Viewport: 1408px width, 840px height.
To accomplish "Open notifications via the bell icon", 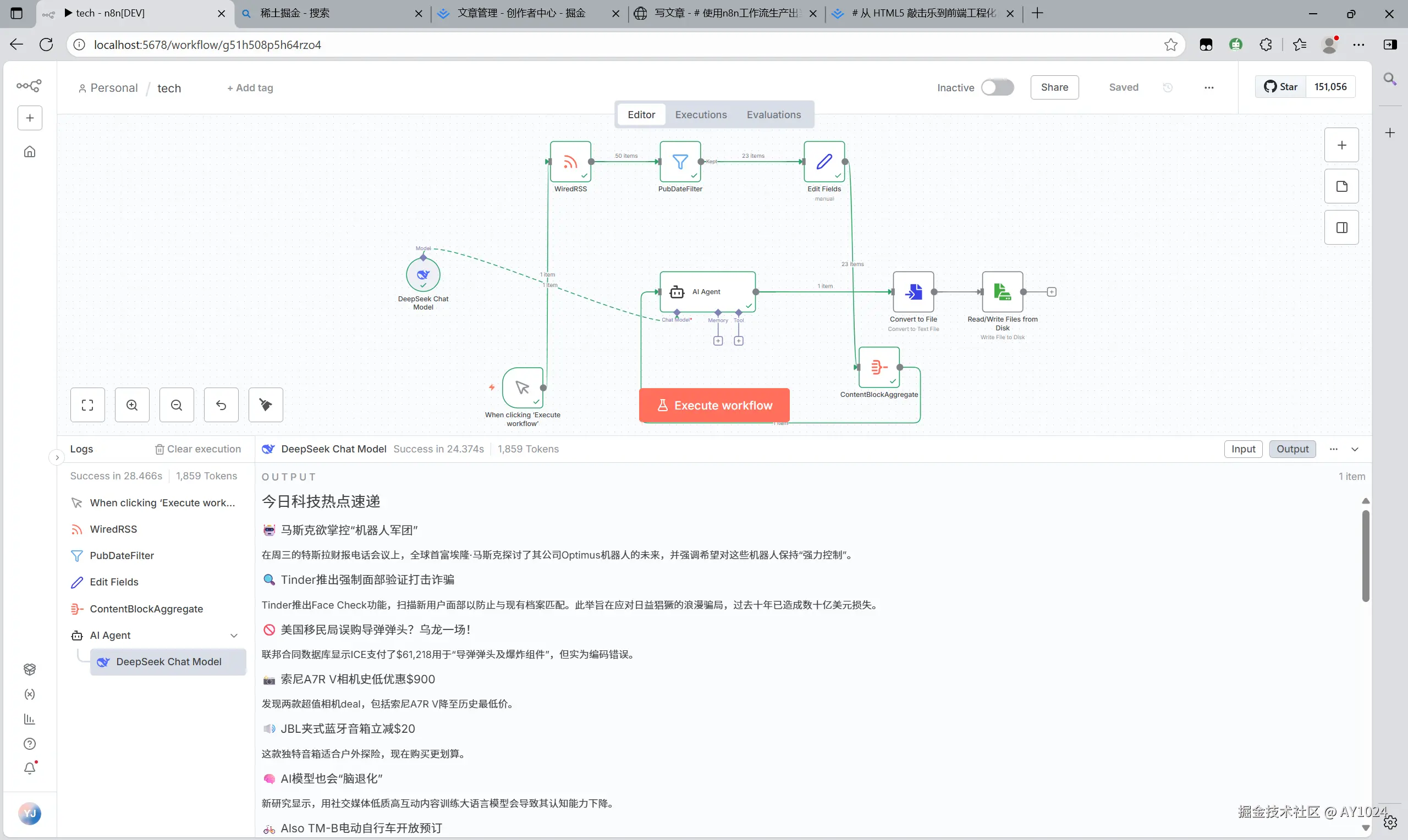I will click(x=30, y=767).
